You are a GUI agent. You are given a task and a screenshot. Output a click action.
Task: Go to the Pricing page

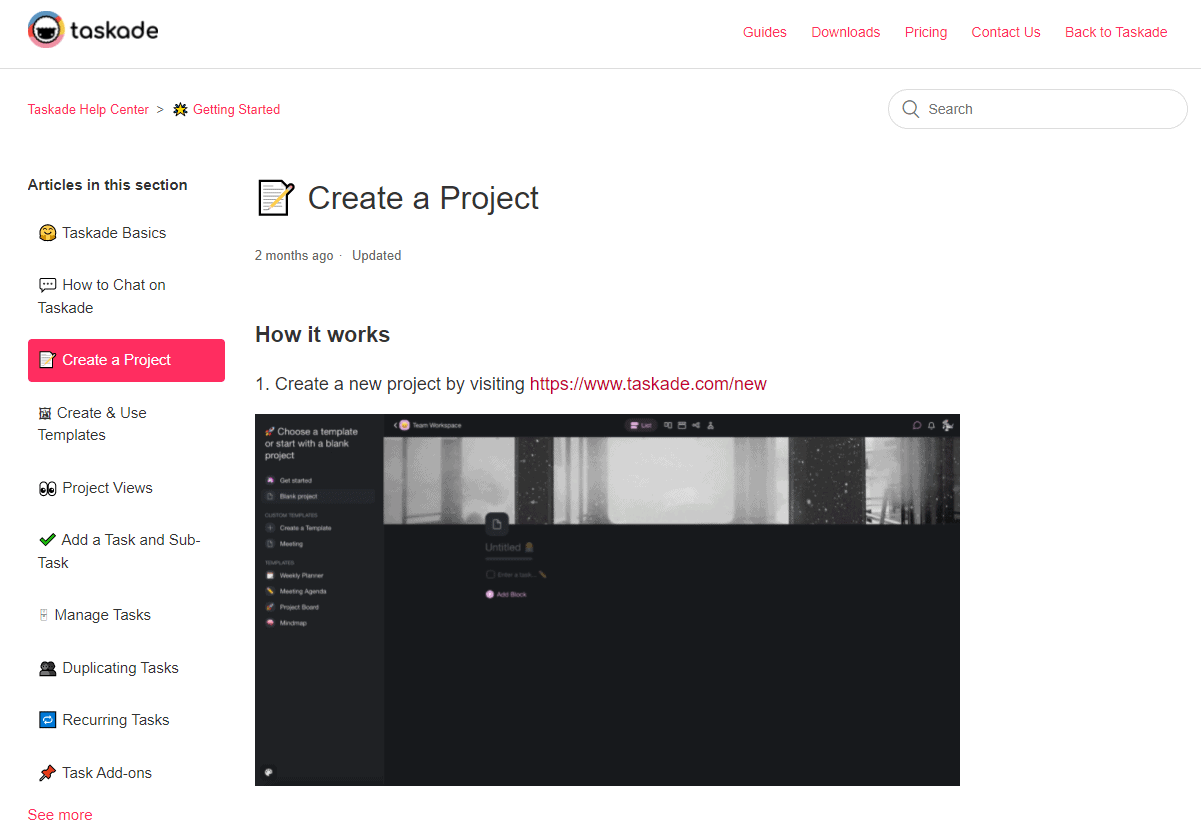tap(926, 32)
